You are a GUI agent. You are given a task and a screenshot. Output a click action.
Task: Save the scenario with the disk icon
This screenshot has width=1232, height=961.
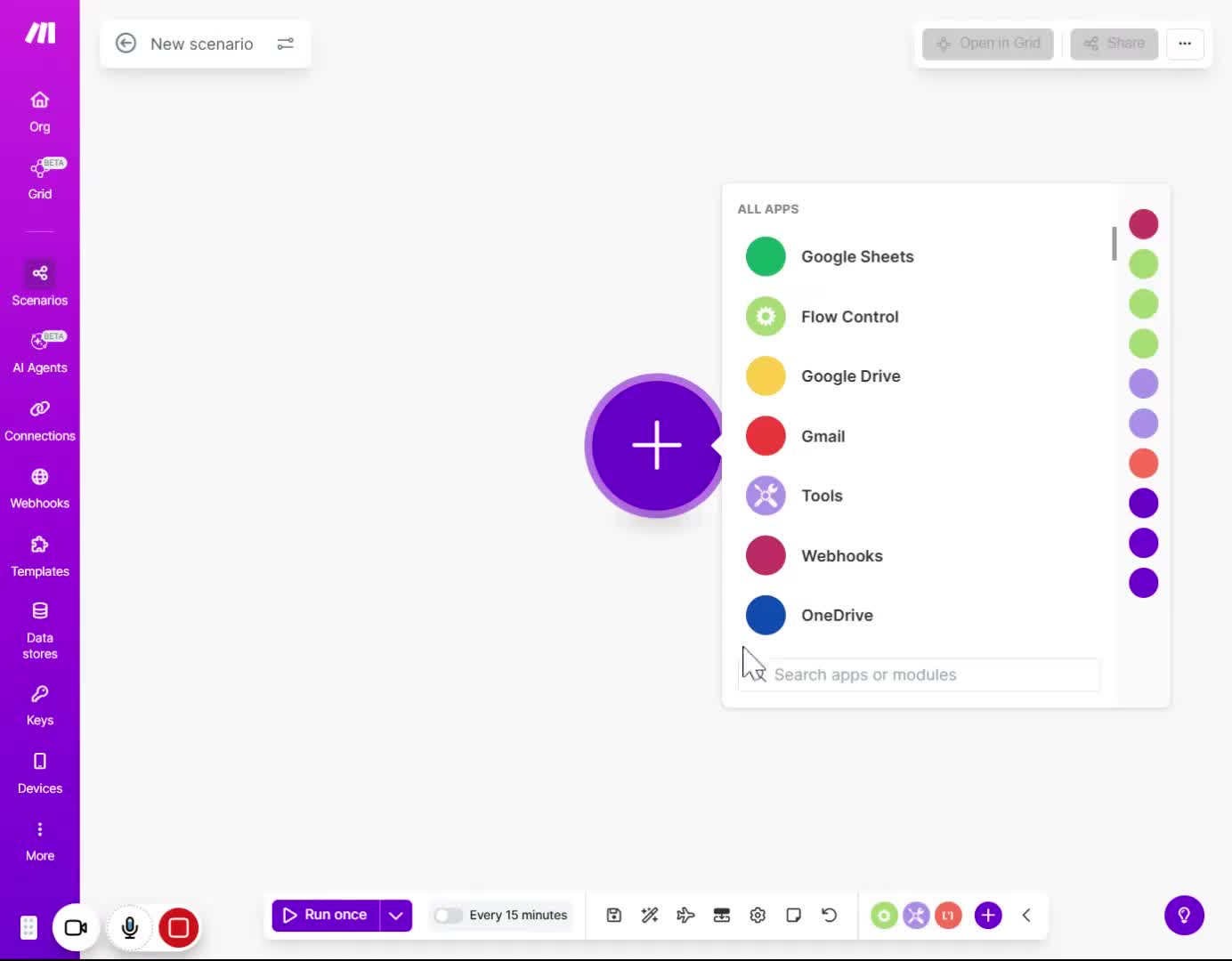pos(614,916)
